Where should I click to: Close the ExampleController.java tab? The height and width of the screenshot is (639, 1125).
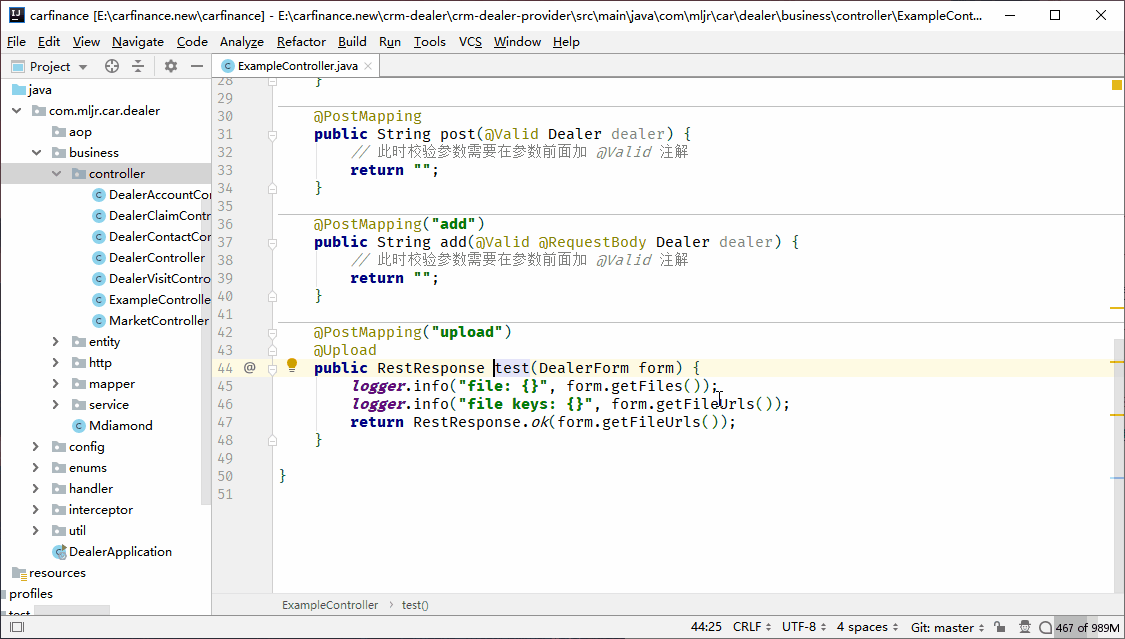[368, 66]
